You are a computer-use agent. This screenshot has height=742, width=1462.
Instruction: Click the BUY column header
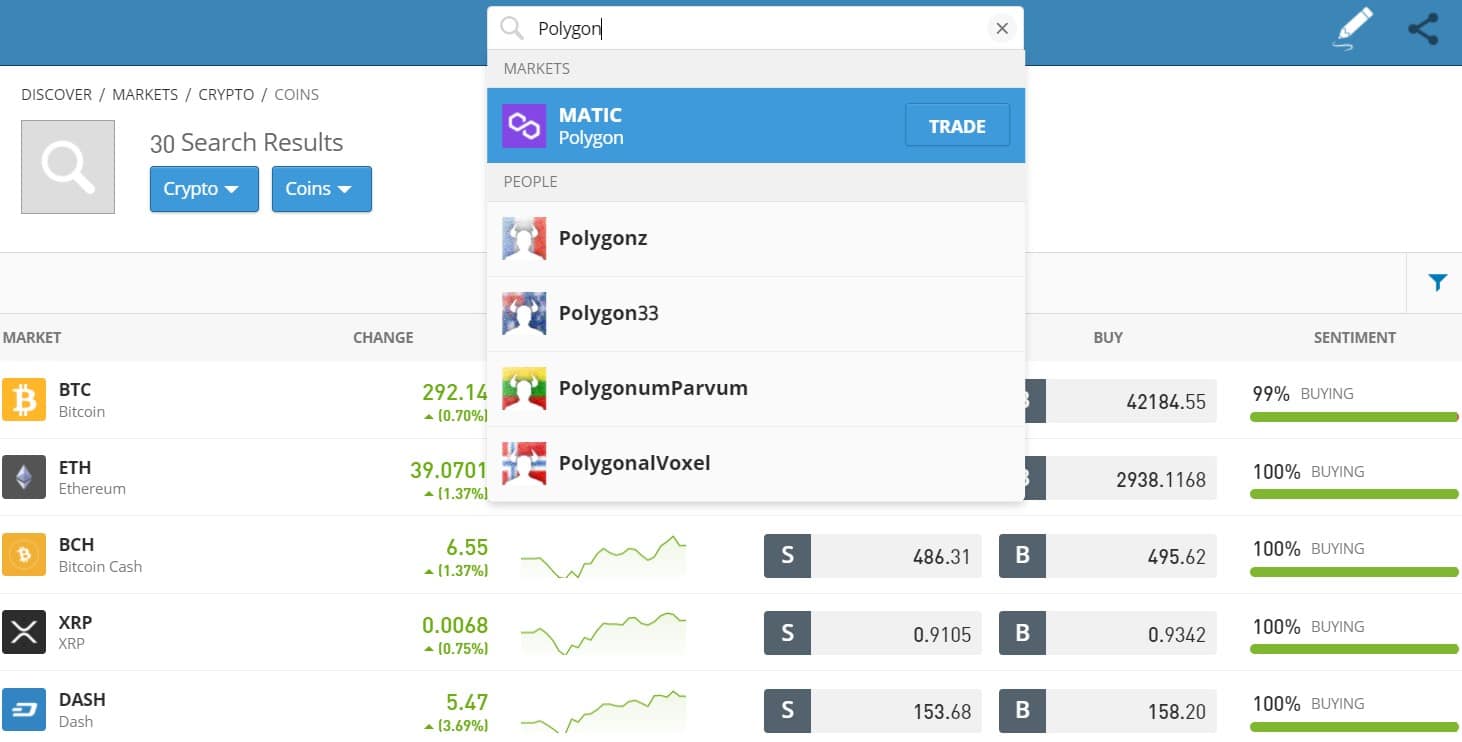(x=1108, y=338)
